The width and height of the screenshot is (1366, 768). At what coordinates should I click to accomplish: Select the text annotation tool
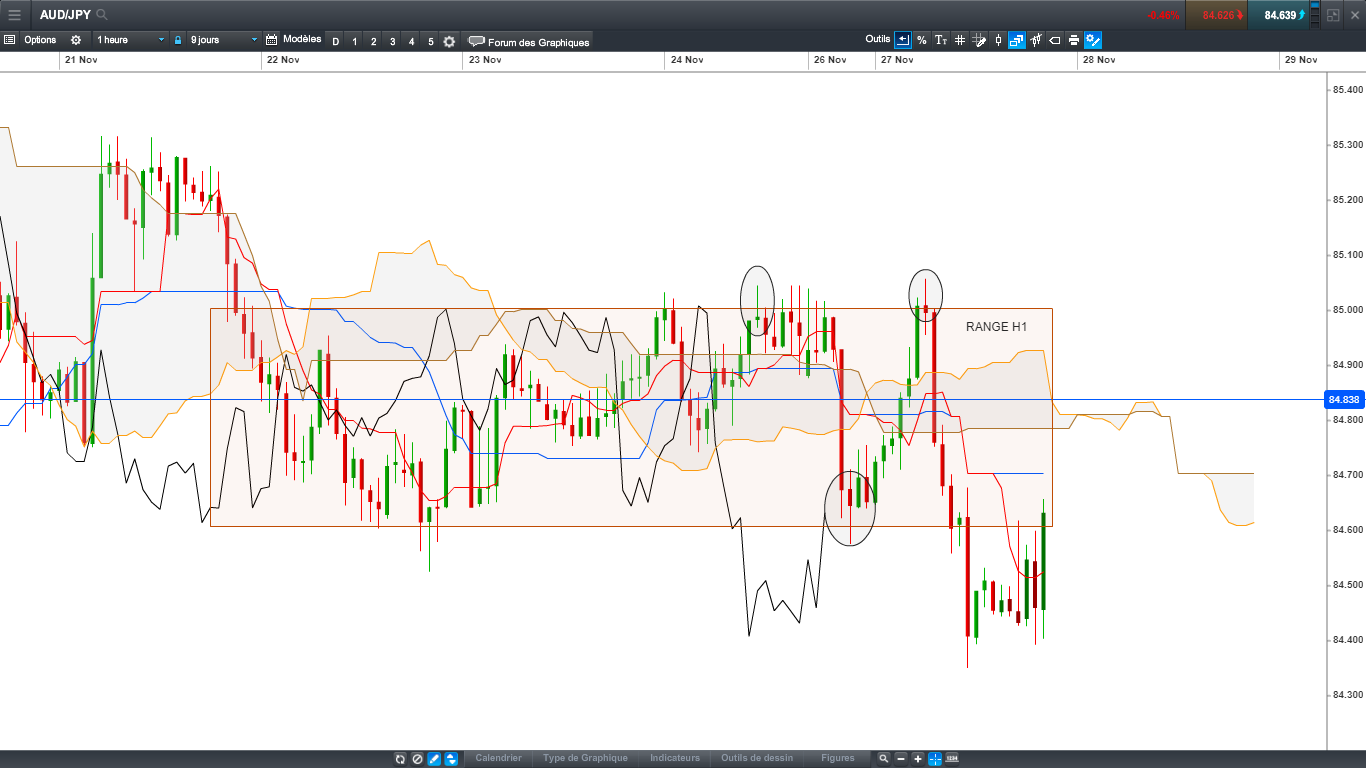click(940, 40)
